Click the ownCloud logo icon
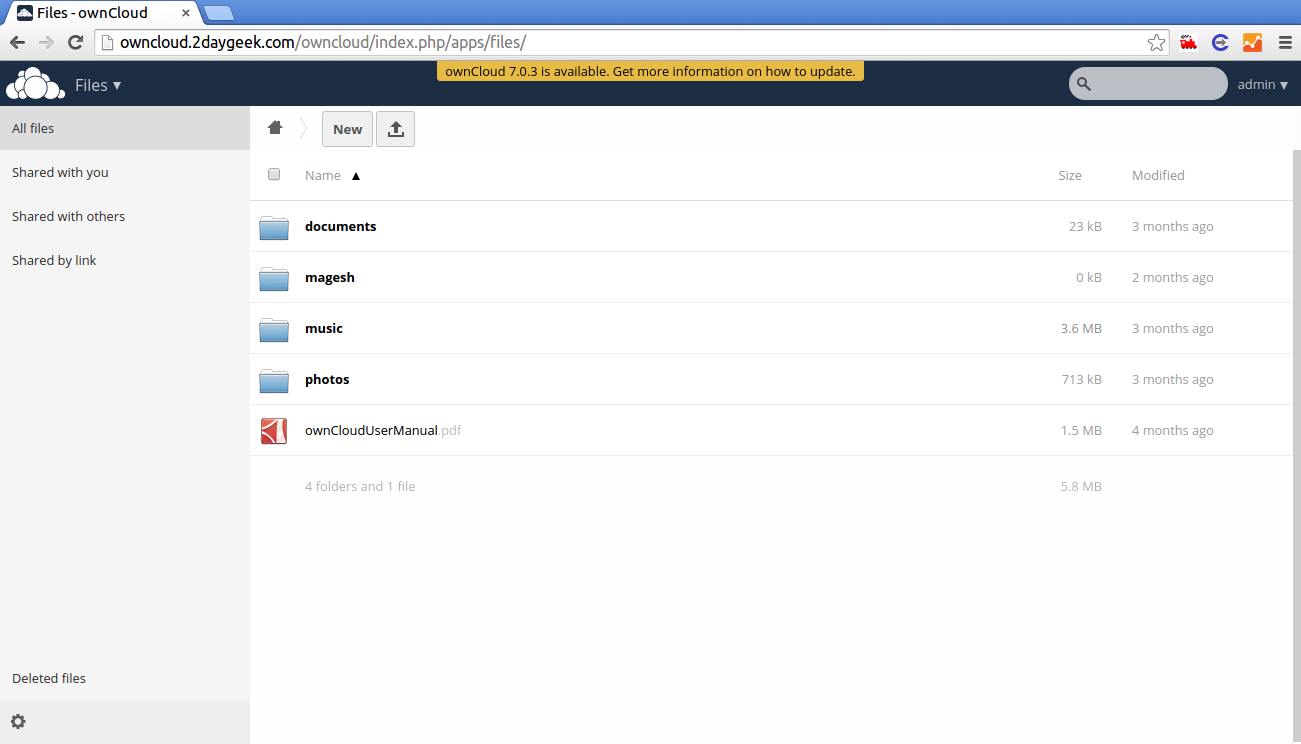1301x744 pixels. pos(35,85)
